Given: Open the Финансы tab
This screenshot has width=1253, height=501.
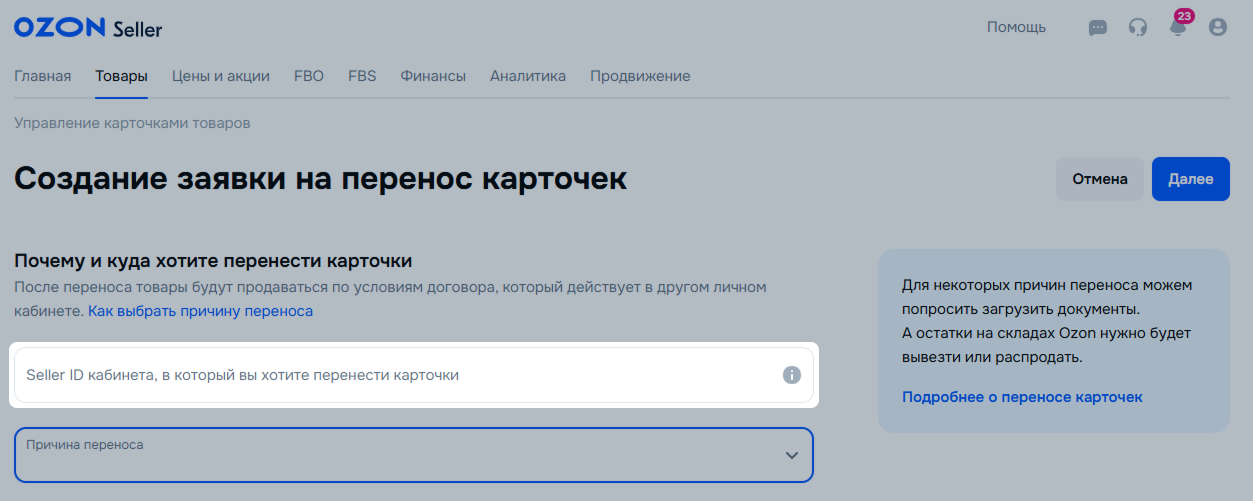Looking at the screenshot, I should (x=433, y=76).
